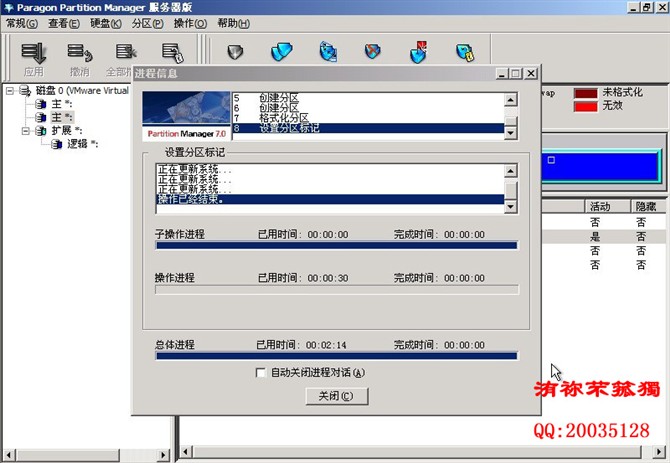Screen dimensions: 670x463
Task: Click the locked list toolbar icon
Action: coord(173,53)
